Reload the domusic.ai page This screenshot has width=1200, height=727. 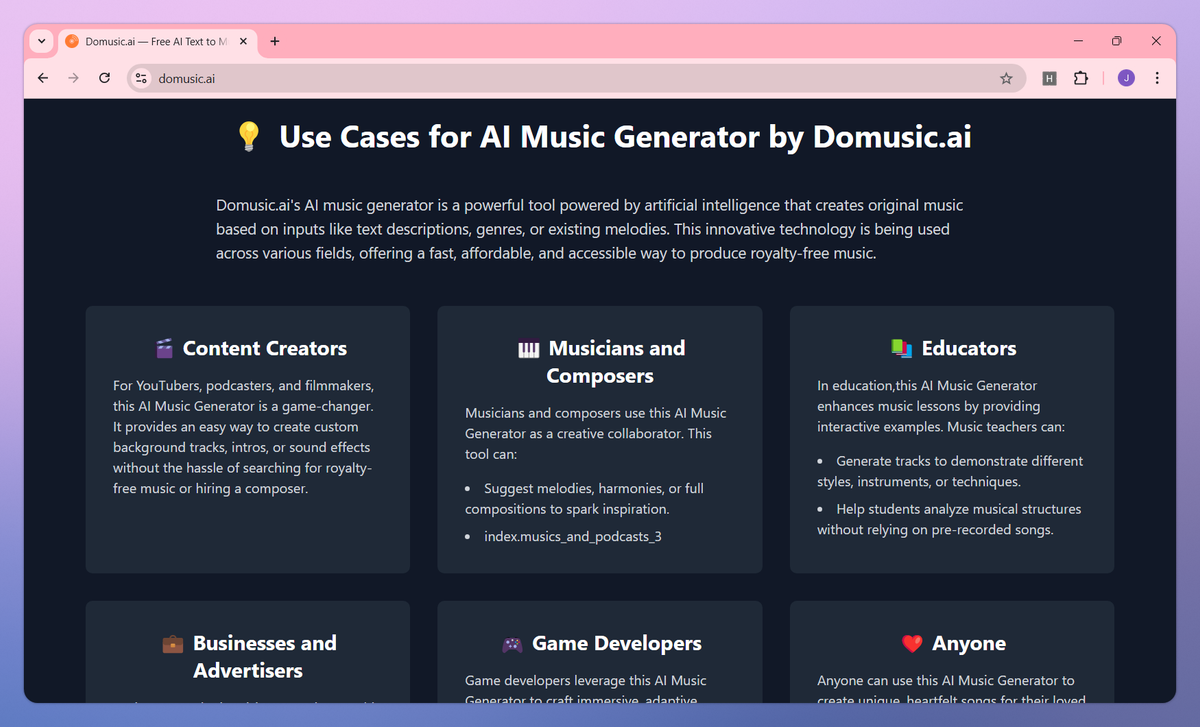(104, 78)
